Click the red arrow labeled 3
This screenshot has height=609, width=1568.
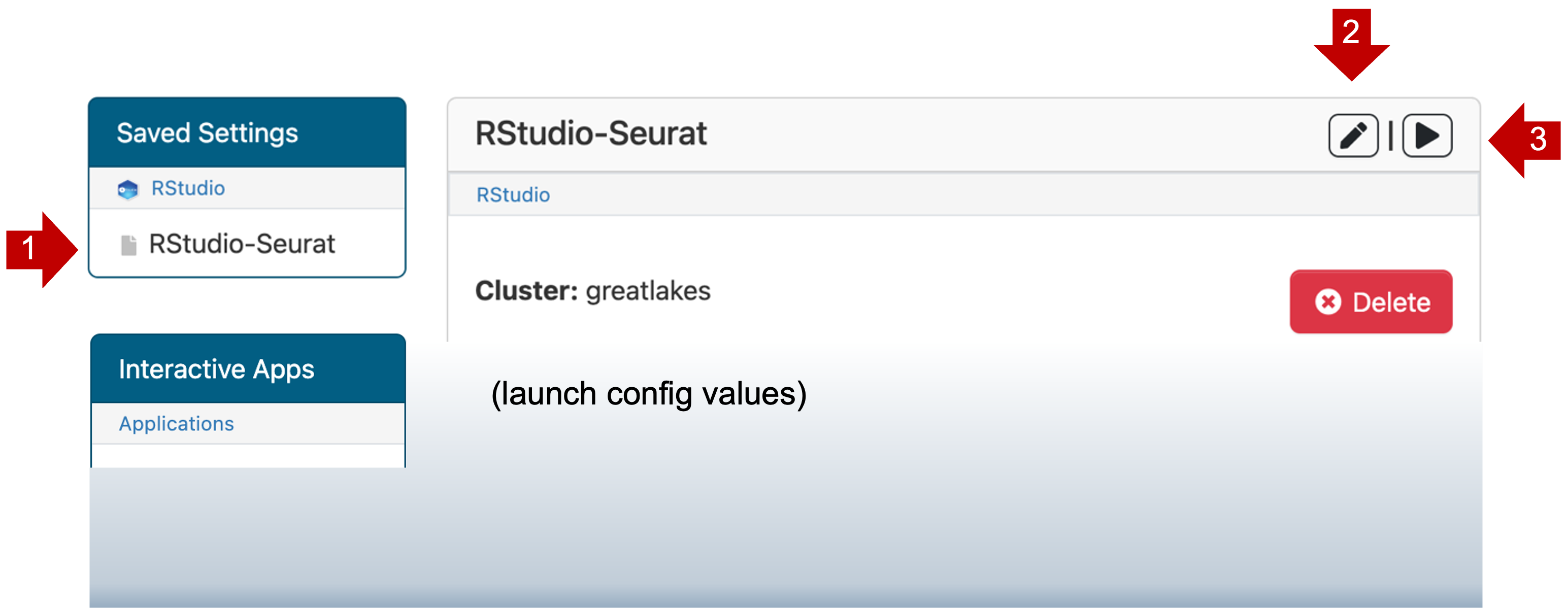(1525, 140)
